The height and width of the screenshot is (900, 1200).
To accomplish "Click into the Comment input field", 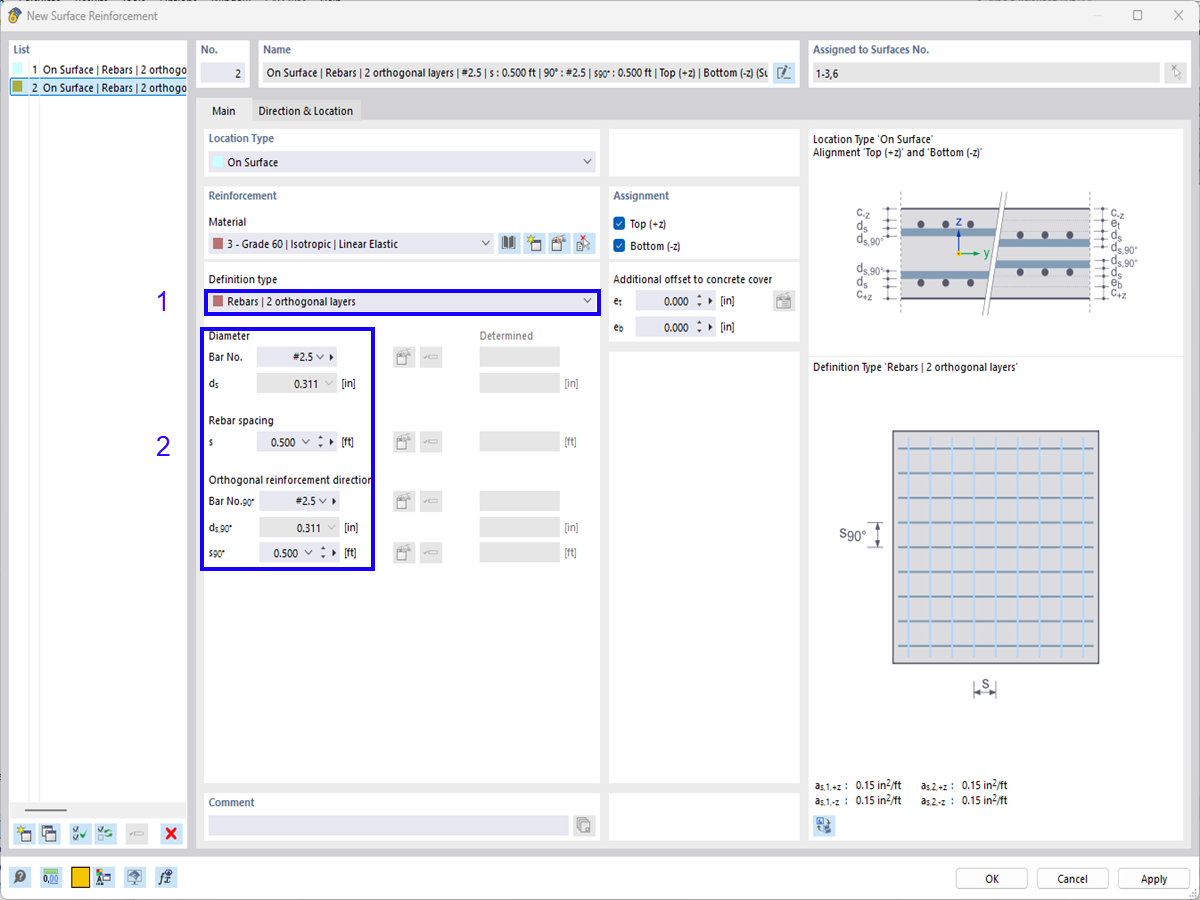I will coord(388,825).
